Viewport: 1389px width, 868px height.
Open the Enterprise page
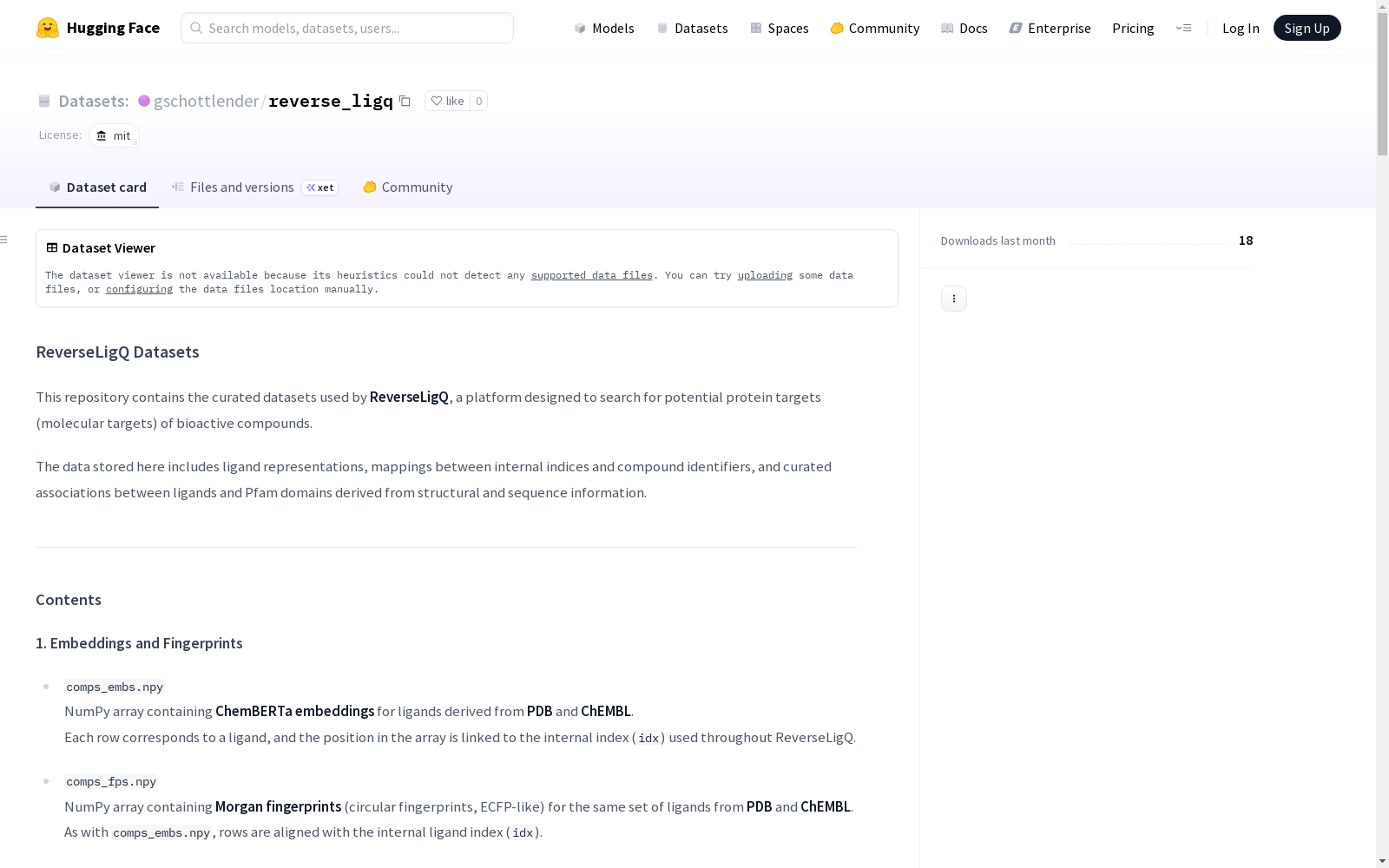pyautogui.click(x=1050, y=28)
